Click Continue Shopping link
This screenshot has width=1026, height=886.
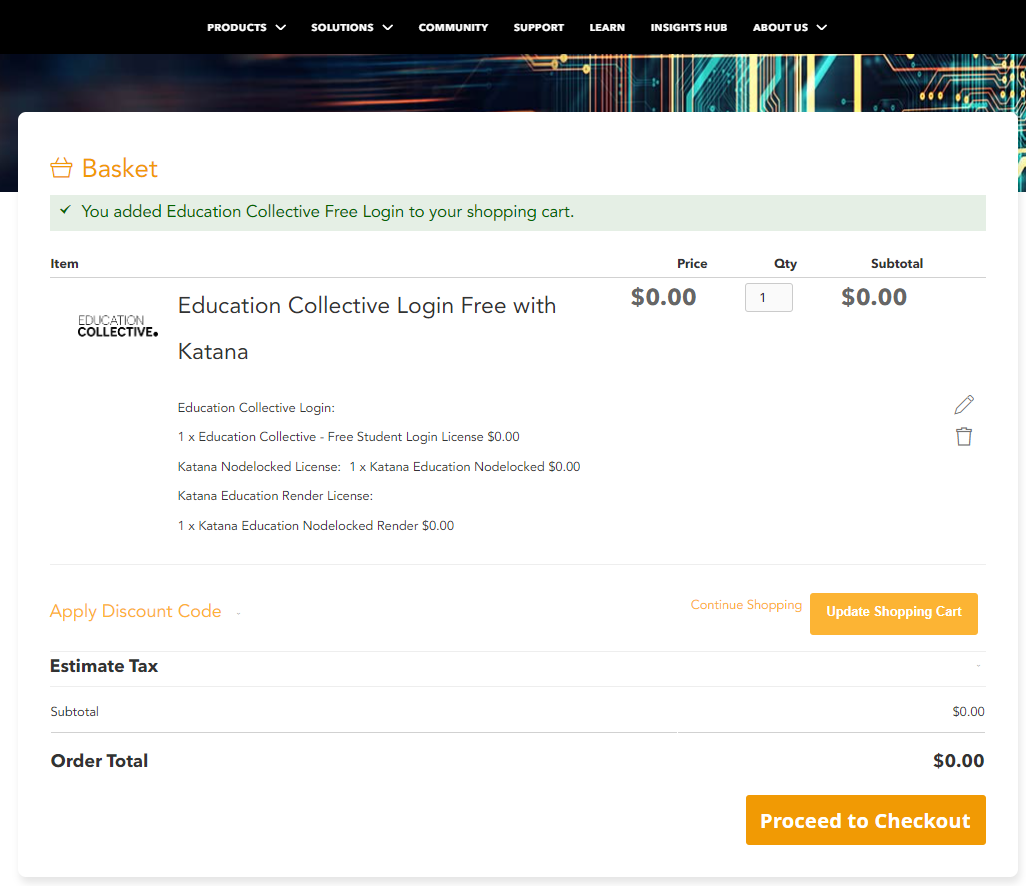pos(746,605)
